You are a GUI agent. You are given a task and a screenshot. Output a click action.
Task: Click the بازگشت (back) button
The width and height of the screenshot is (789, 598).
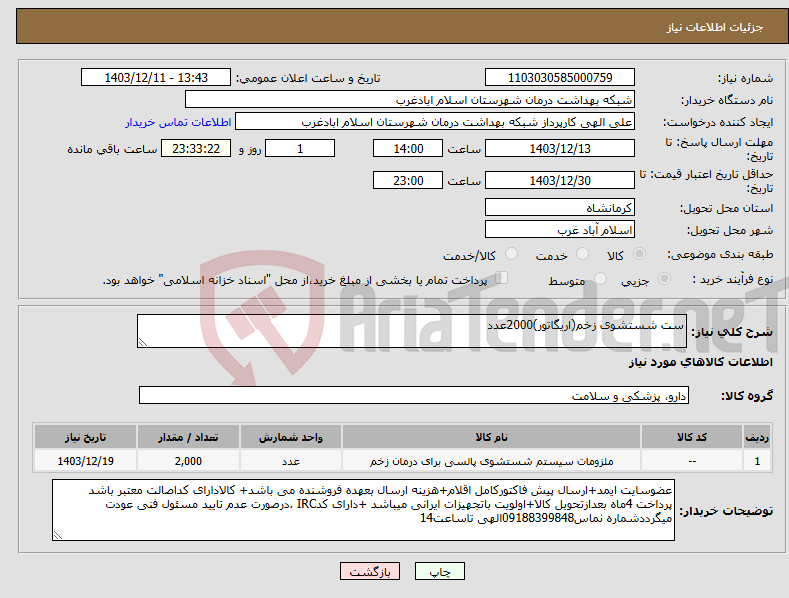(370, 571)
